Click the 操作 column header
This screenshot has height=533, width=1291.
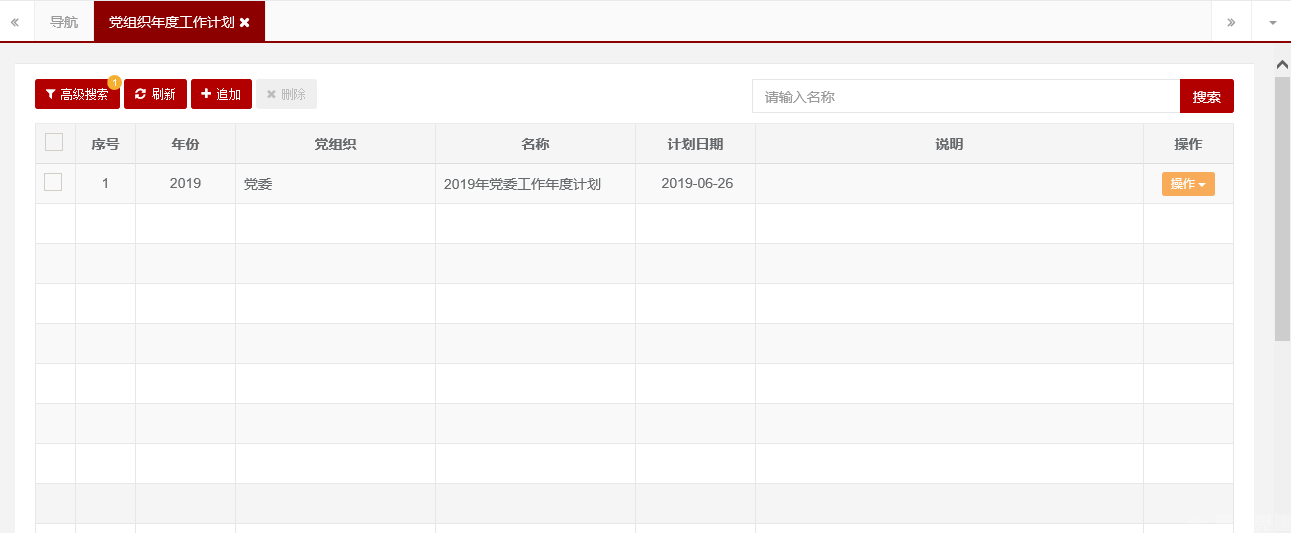pos(1188,144)
